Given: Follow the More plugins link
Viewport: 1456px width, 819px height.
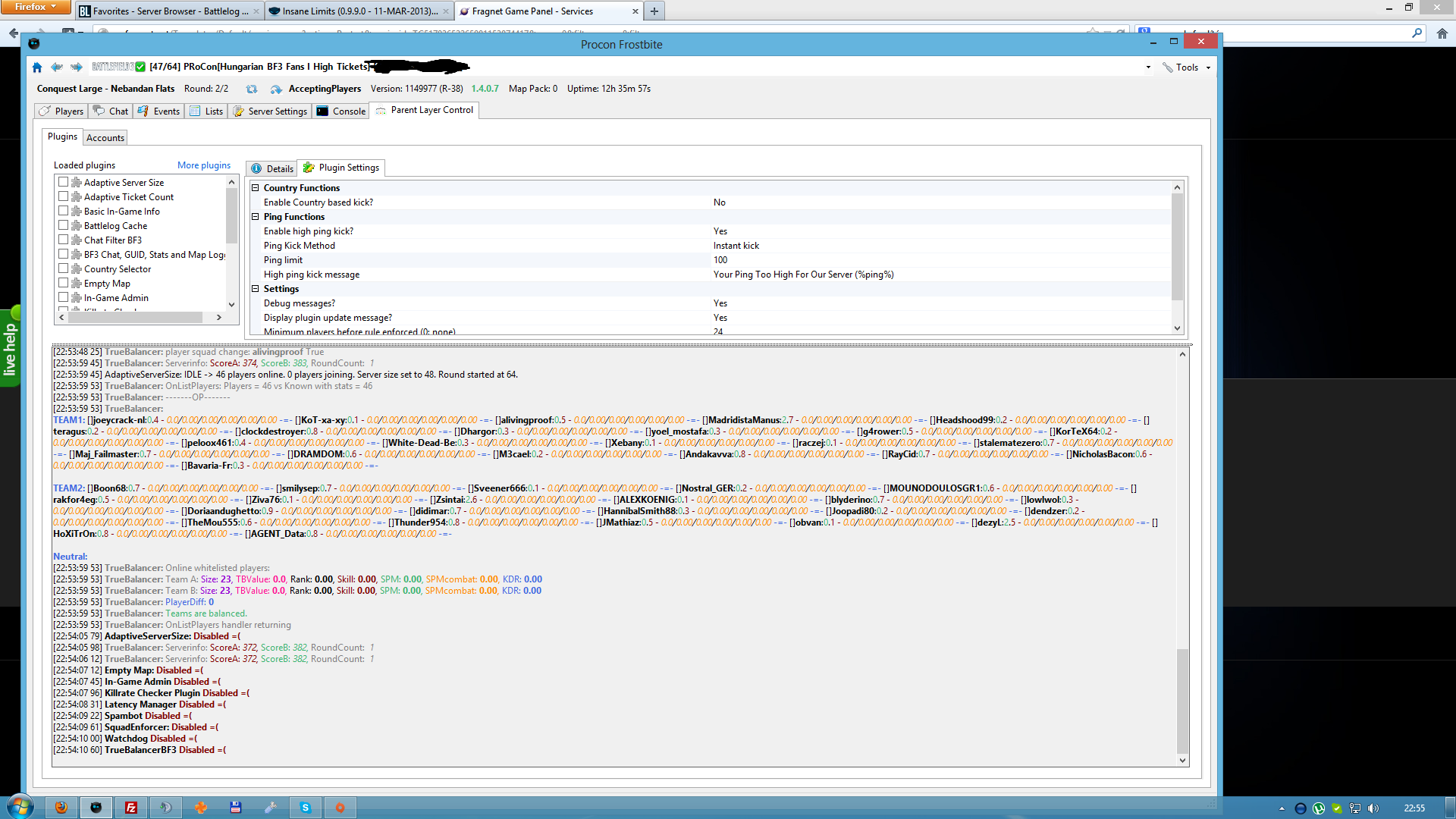Looking at the screenshot, I should (204, 165).
